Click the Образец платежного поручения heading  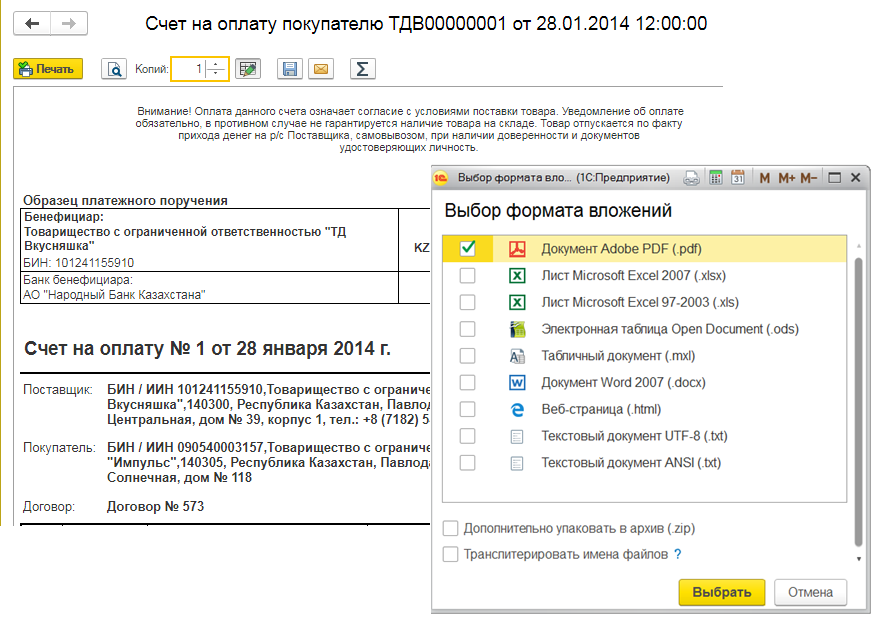(x=125, y=200)
